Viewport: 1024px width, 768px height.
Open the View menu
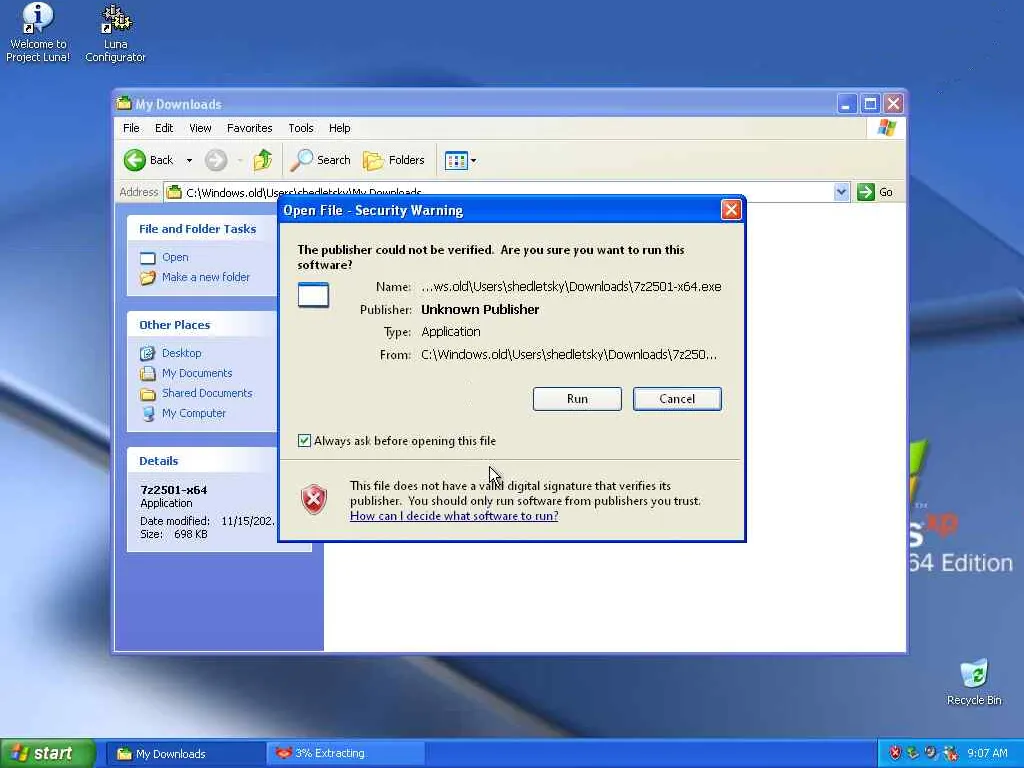(x=200, y=128)
